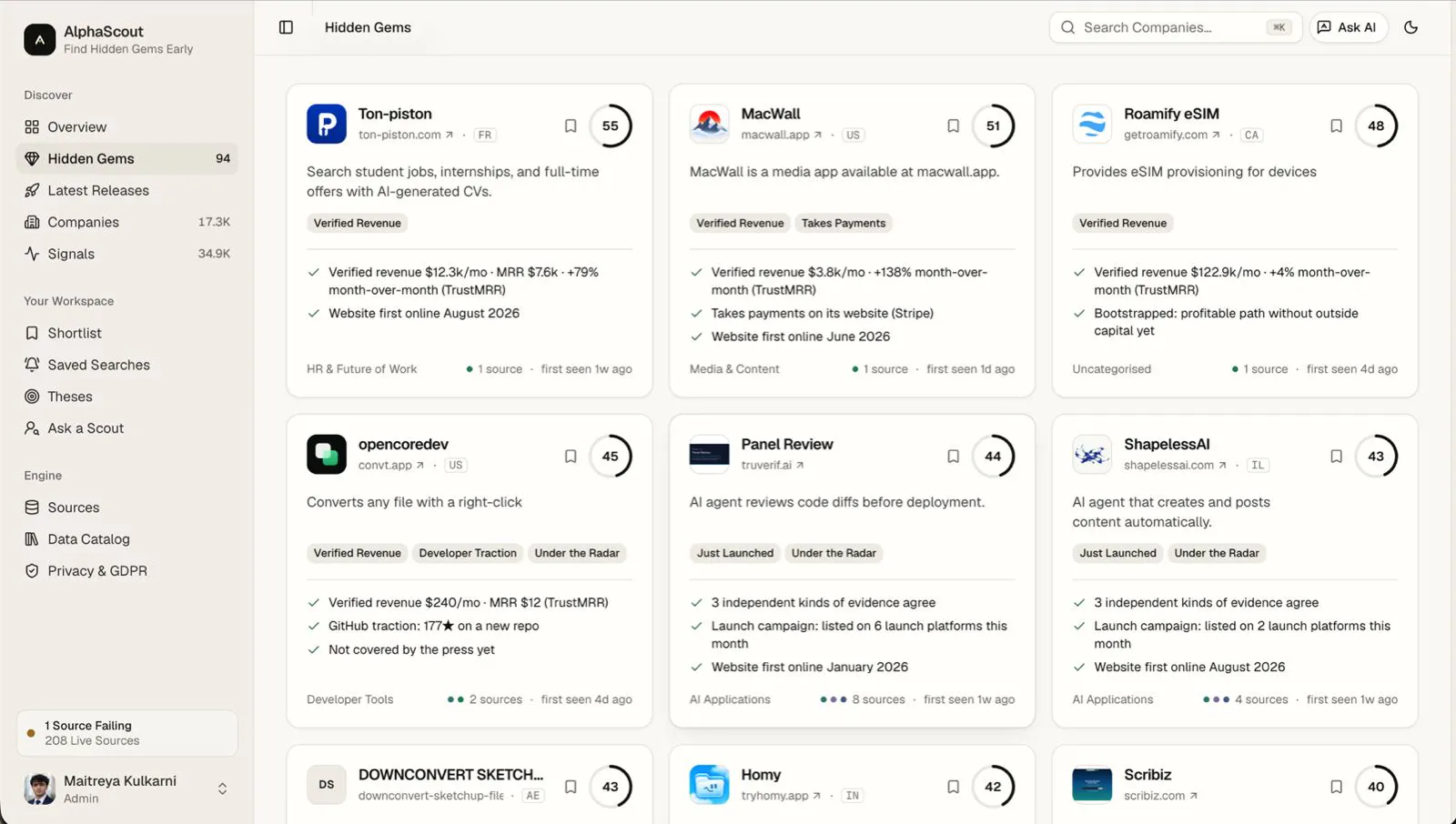
Task: Open the Theses page
Action: click(126, 397)
